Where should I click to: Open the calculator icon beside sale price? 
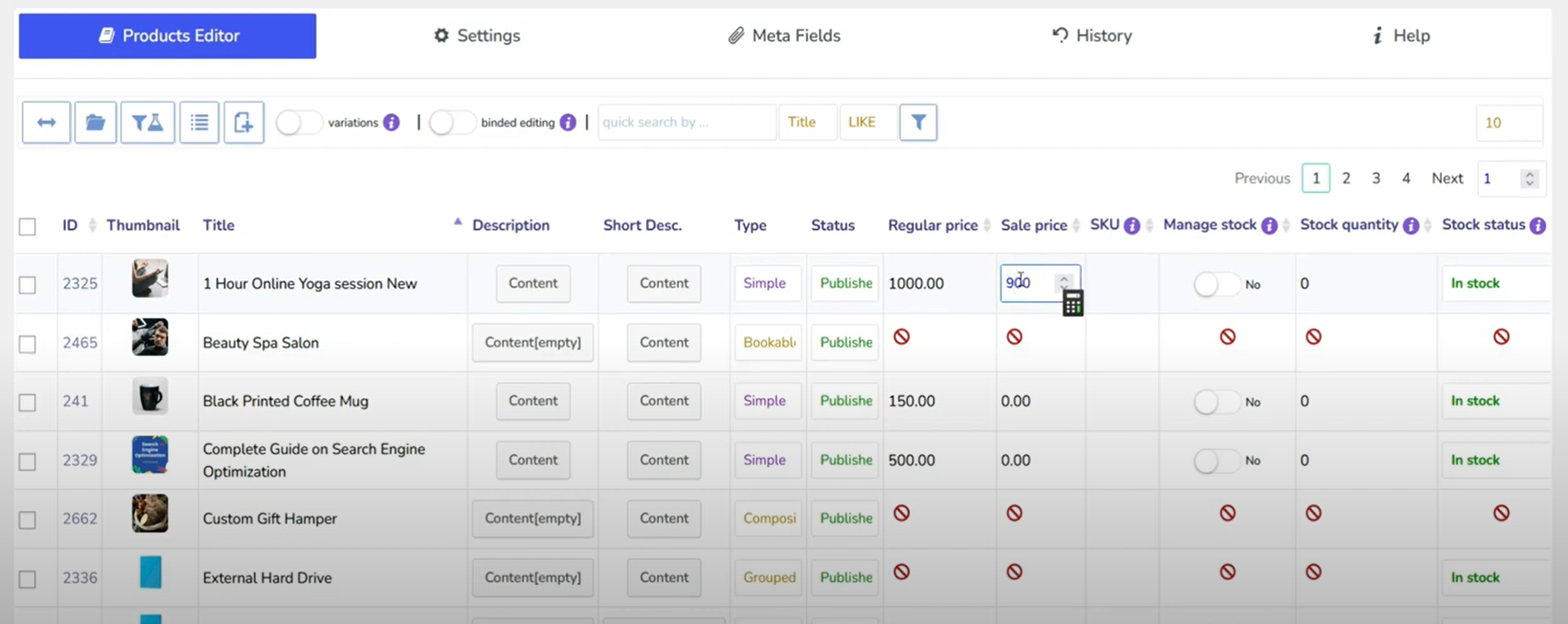tap(1073, 304)
